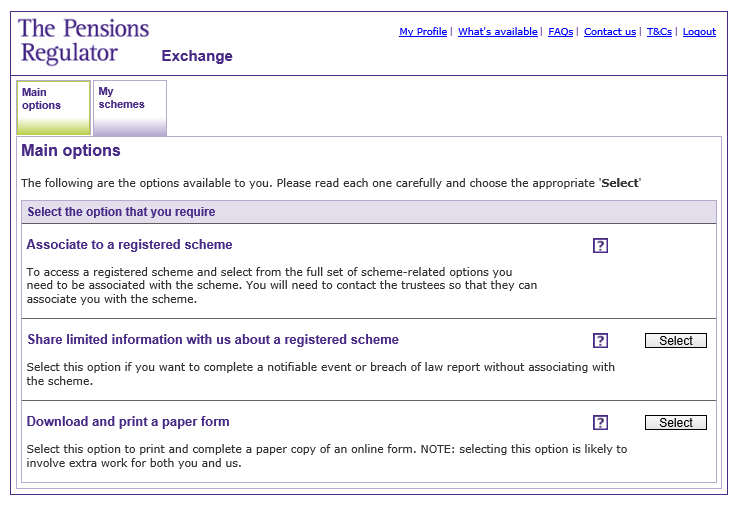Screen dimensions: 748x516
Task: Click help icon for Share limited information
Action: coord(600,341)
